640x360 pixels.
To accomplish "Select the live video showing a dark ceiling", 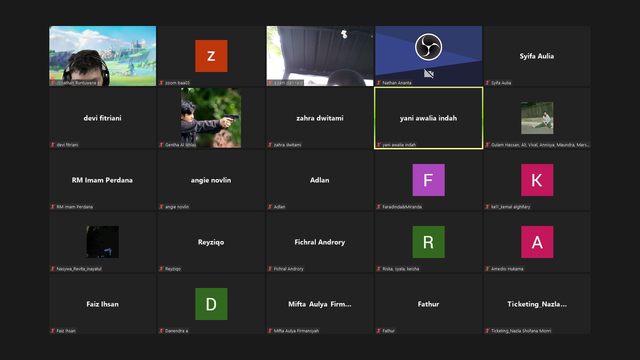I will point(320,56).
